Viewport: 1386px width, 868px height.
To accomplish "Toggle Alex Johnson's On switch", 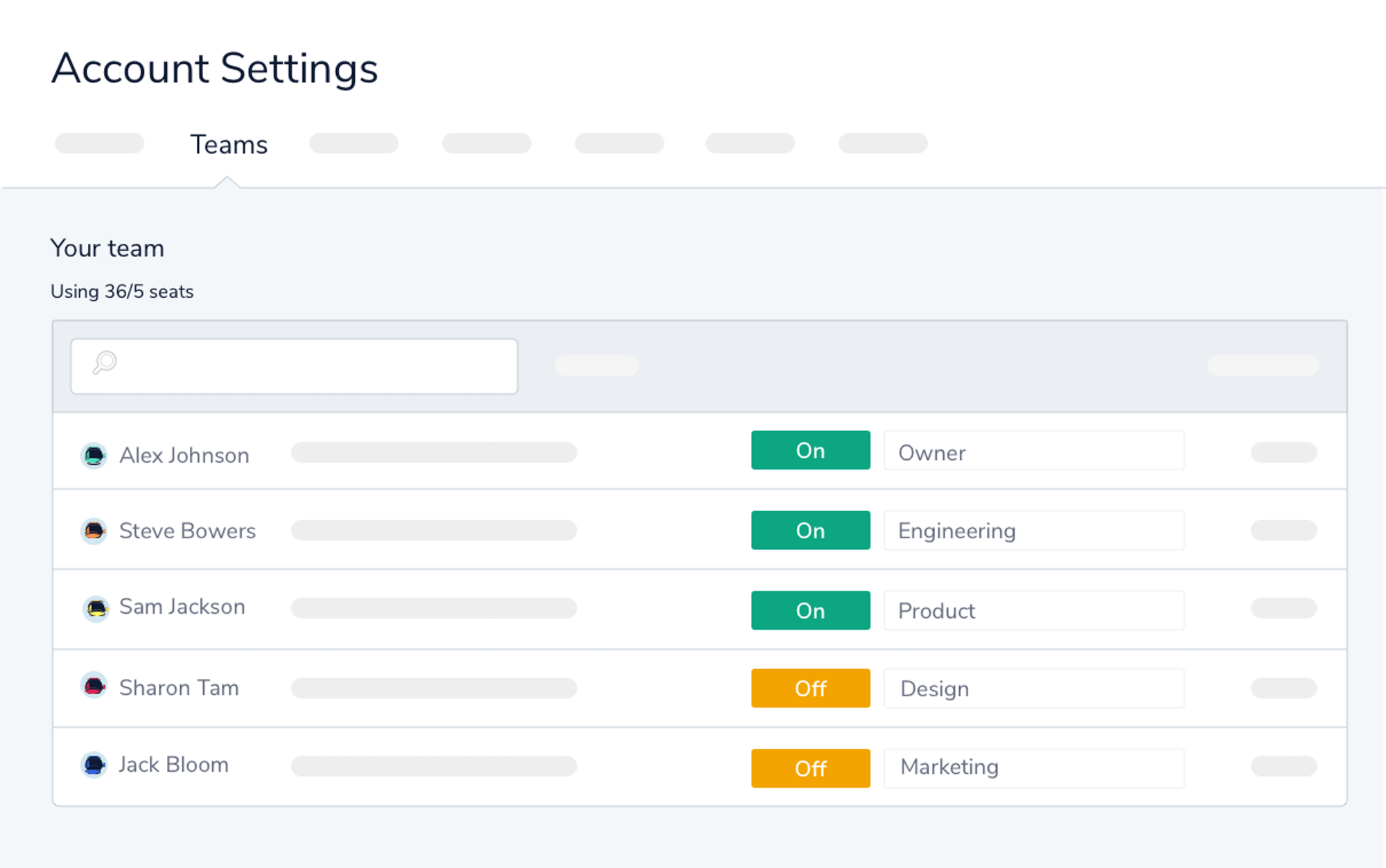I will click(810, 450).
